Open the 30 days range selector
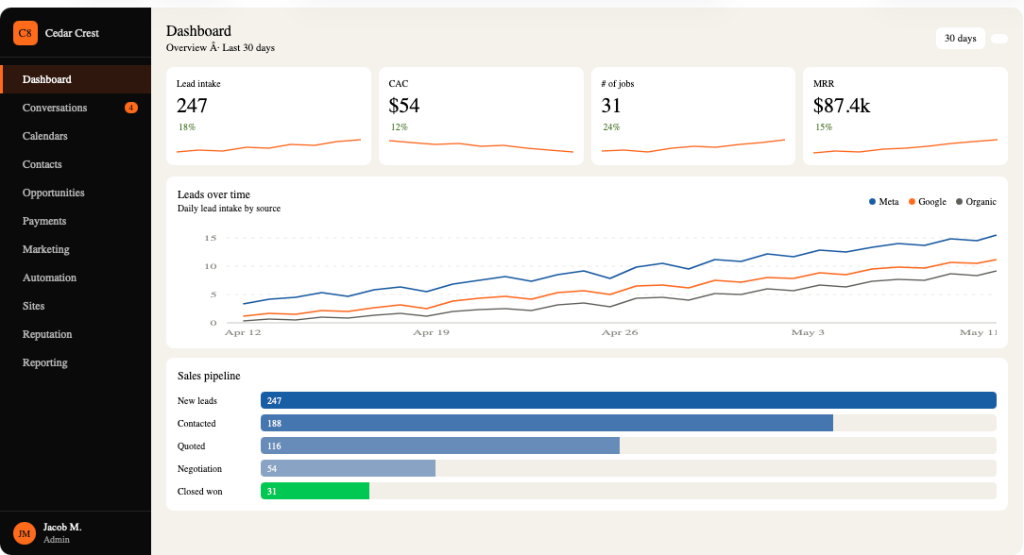 [x=960, y=39]
